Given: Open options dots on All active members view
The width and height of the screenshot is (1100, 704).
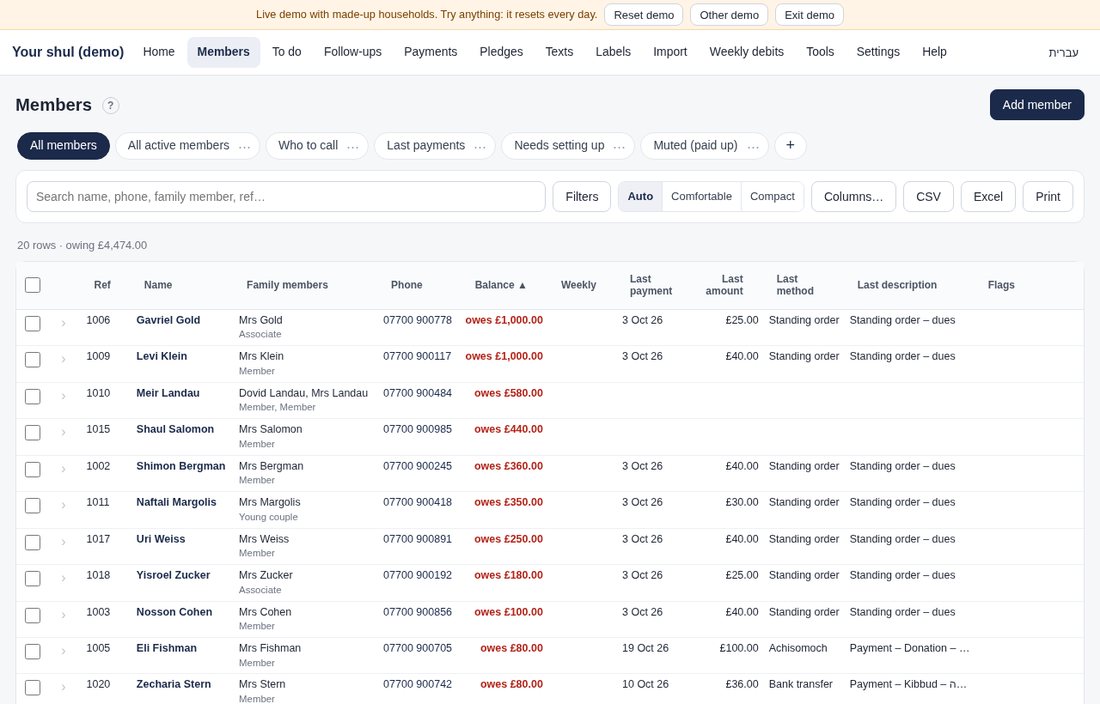Looking at the screenshot, I should [x=244, y=146].
